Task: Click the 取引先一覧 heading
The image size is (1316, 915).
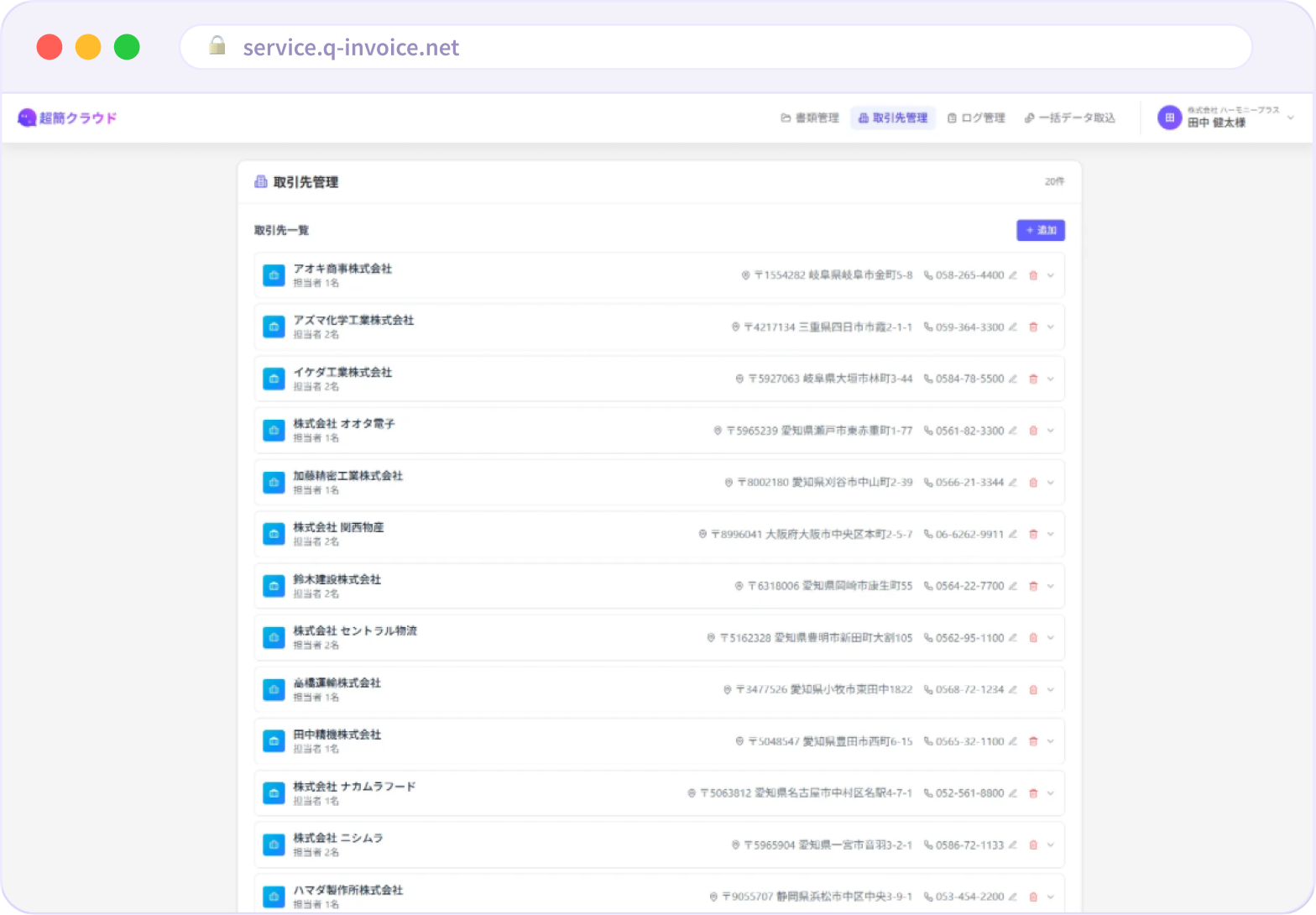Action: point(281,230)
